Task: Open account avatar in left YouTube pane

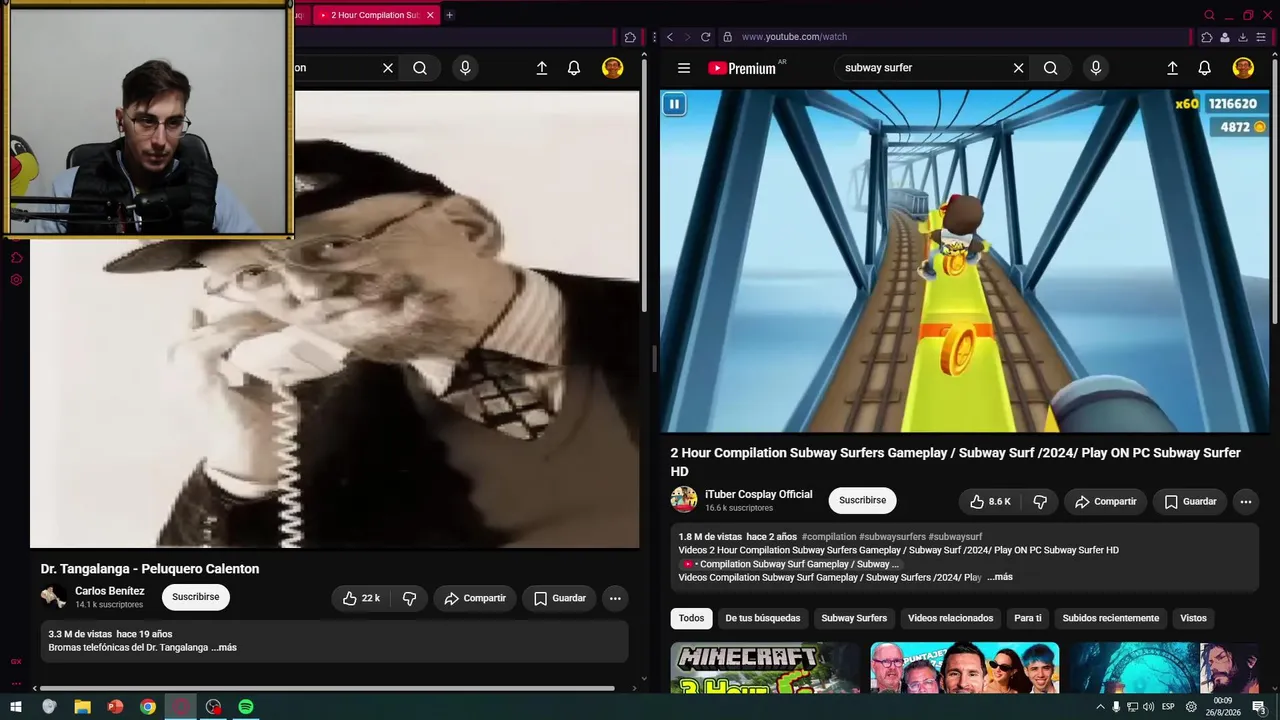Action: tap(612, 68)
